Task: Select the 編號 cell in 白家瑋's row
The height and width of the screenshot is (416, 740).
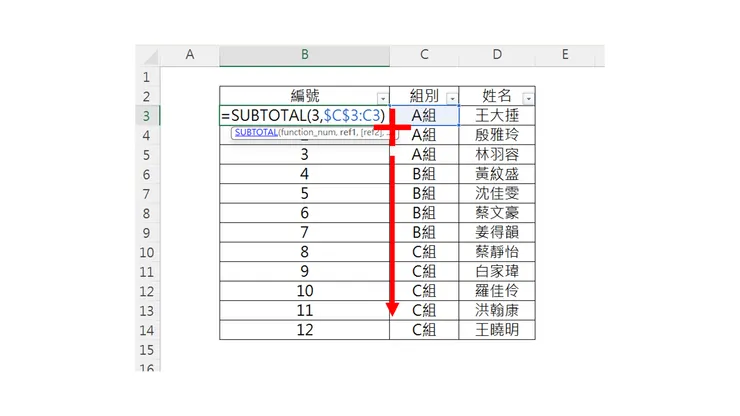Action: tap(304, 272)
